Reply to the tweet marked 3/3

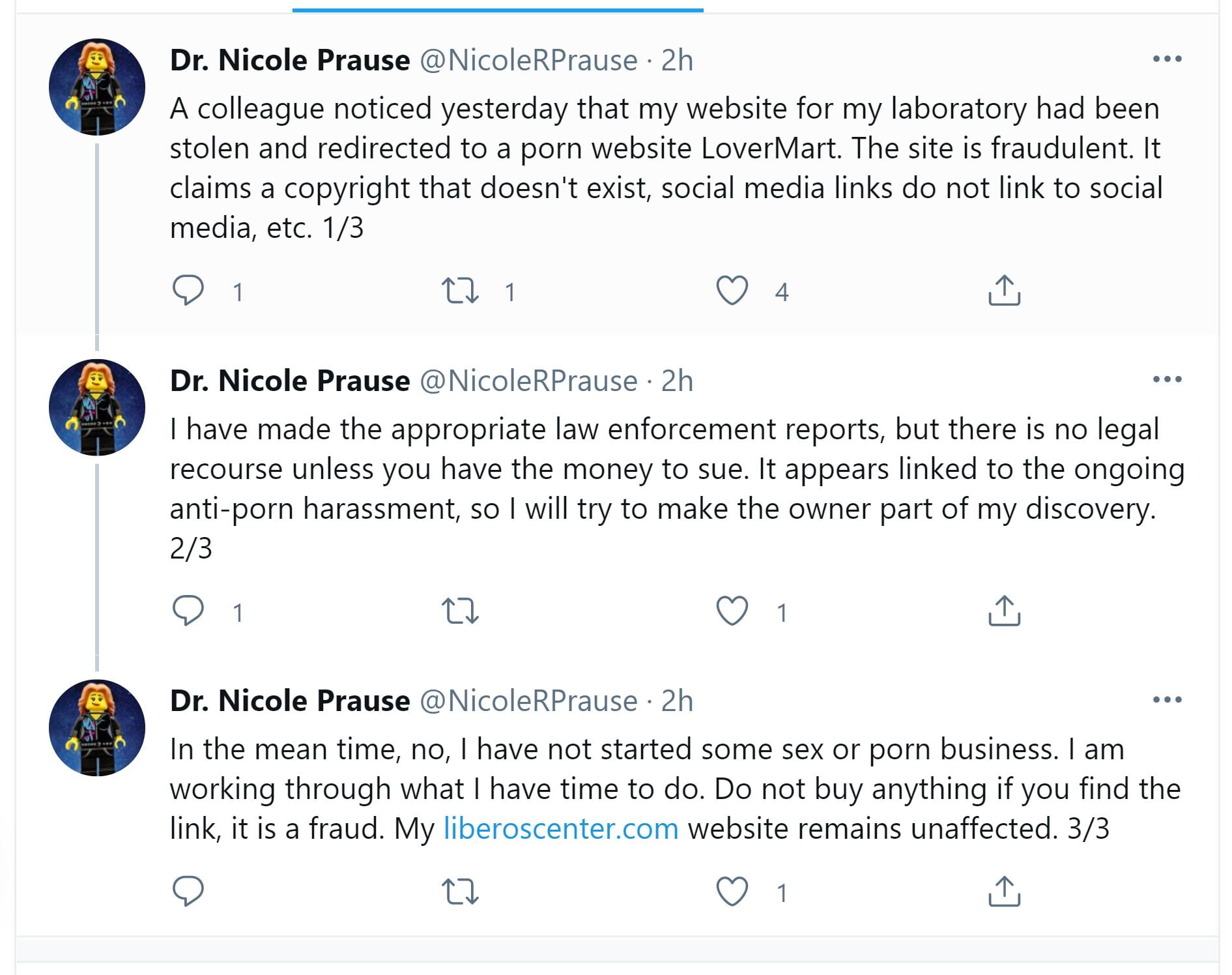click(x=188, y=892)
